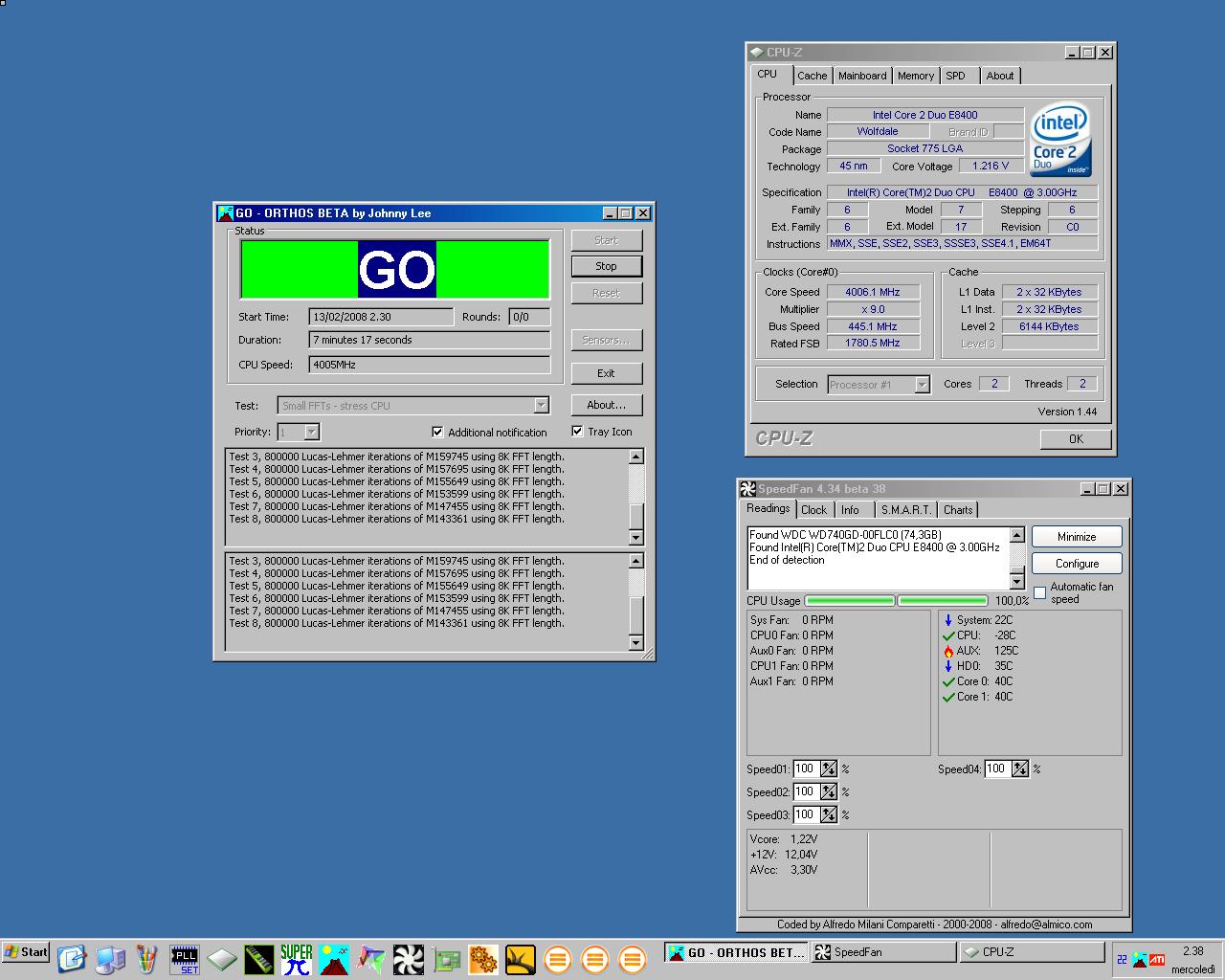Launch Super Pi from the quick launch bar
The height and width of the screenshot is (980, 1225).
297,959
